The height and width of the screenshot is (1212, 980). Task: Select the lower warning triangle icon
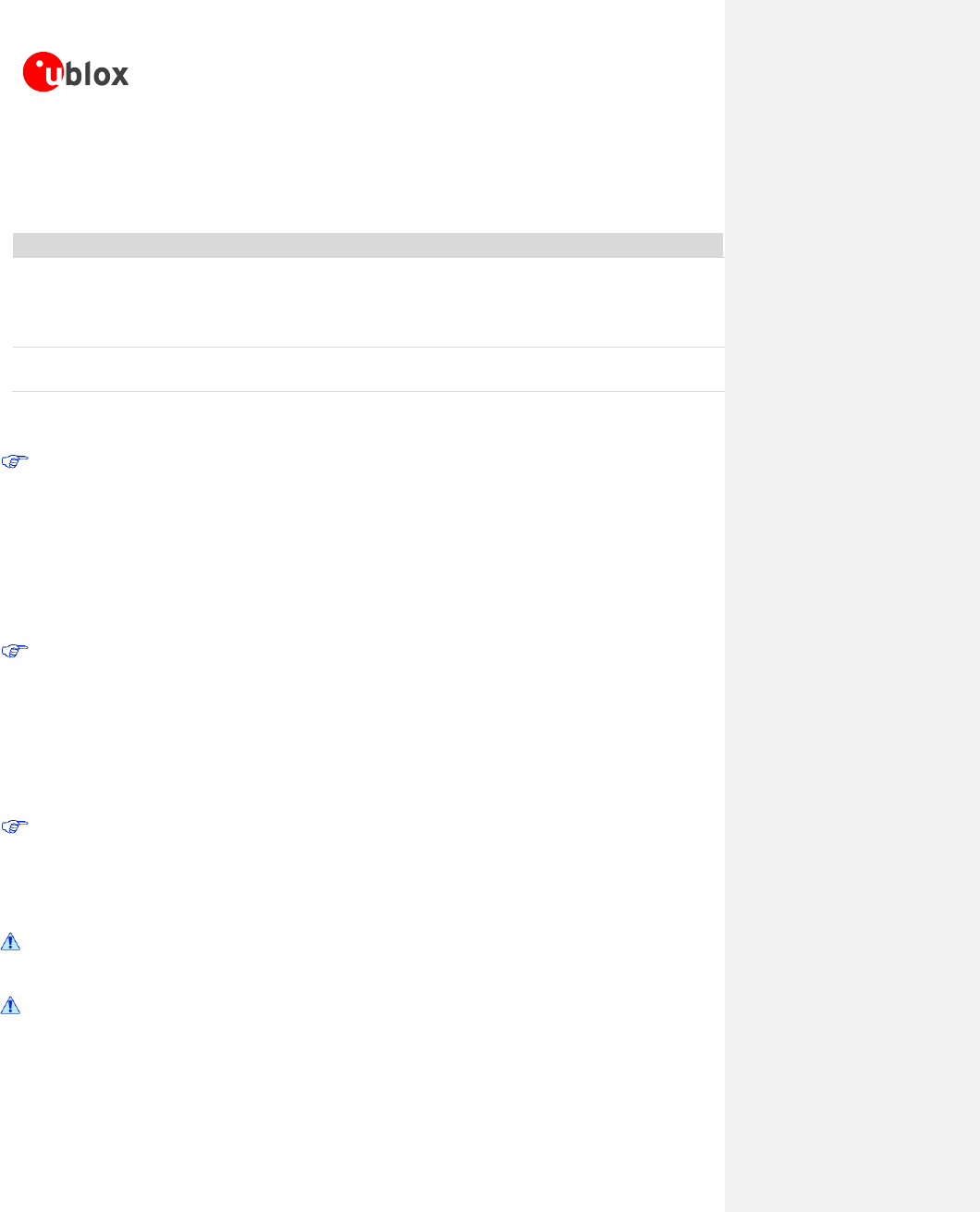(x=10, y=1005)
